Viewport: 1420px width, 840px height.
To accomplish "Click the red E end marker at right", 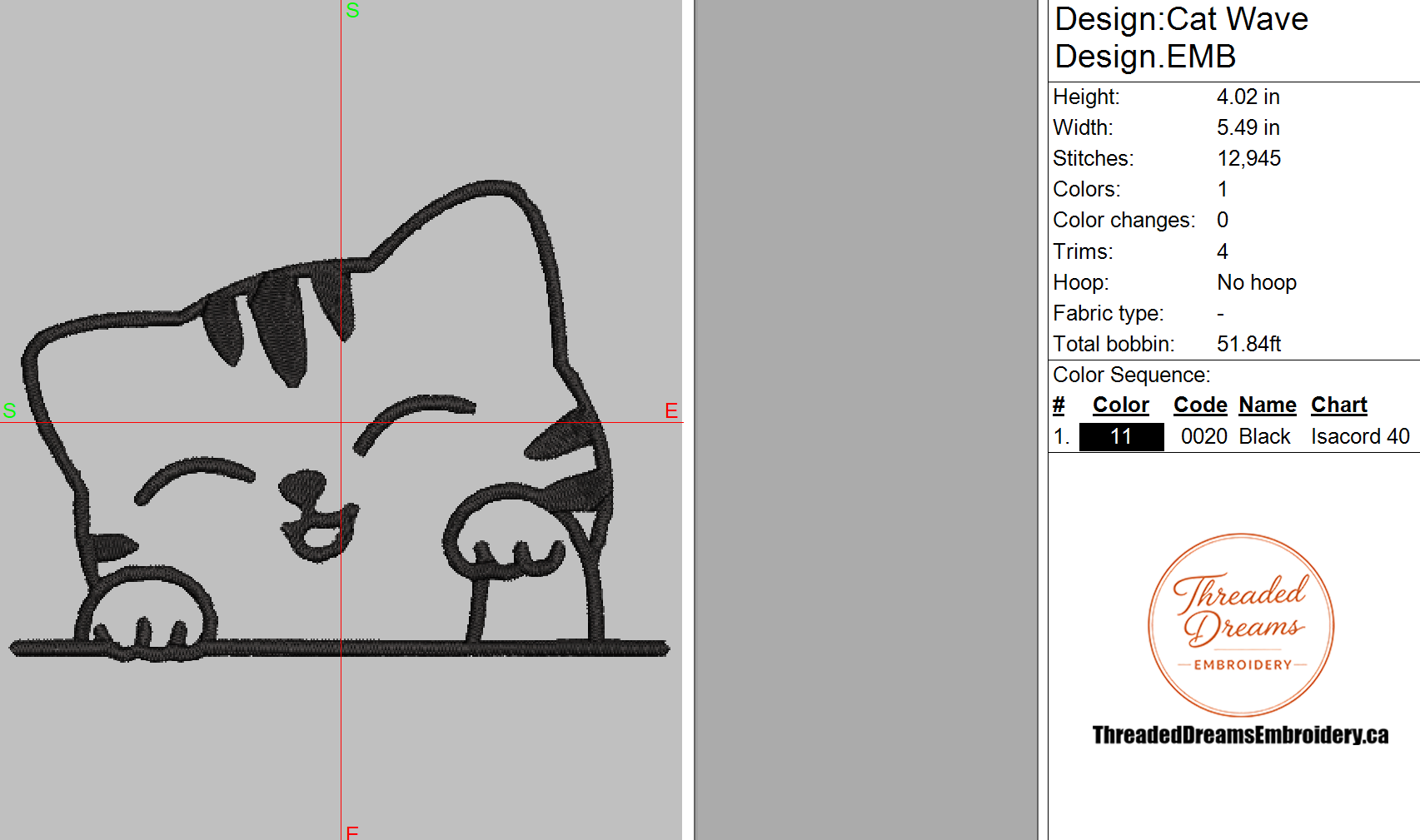I will 671,410.
